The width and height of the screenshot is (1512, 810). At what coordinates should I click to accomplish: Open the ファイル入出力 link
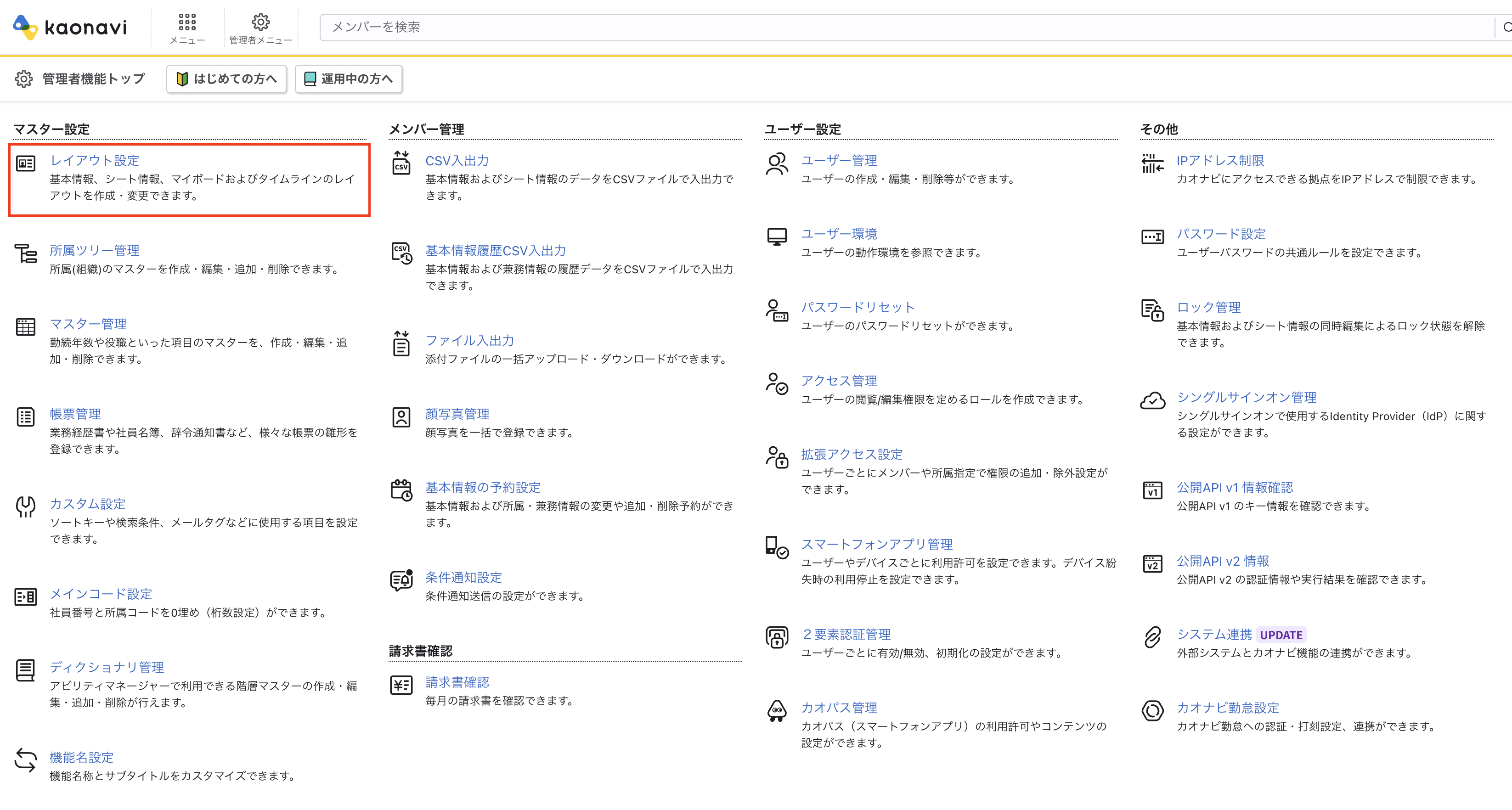pos(469,340)
